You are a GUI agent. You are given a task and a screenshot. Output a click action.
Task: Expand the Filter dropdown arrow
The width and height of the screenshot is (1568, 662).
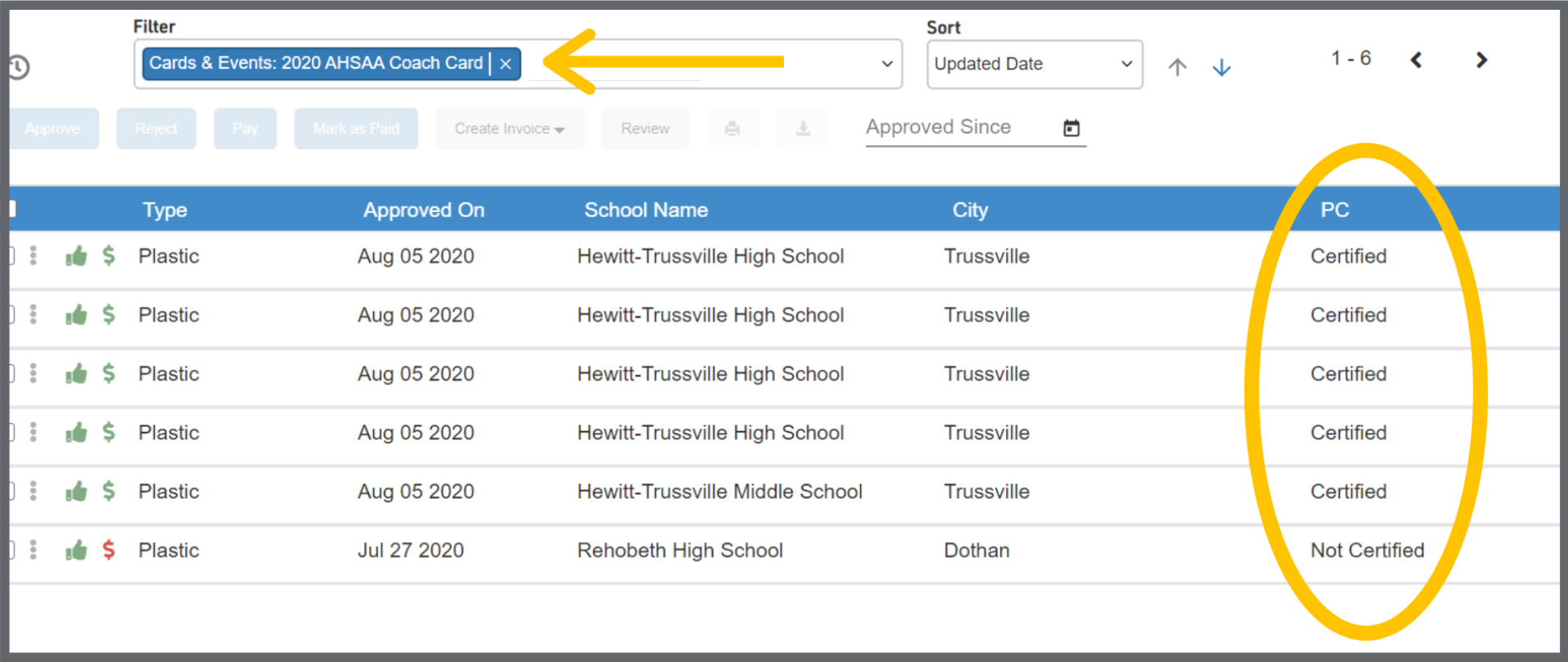click(886, 64)
